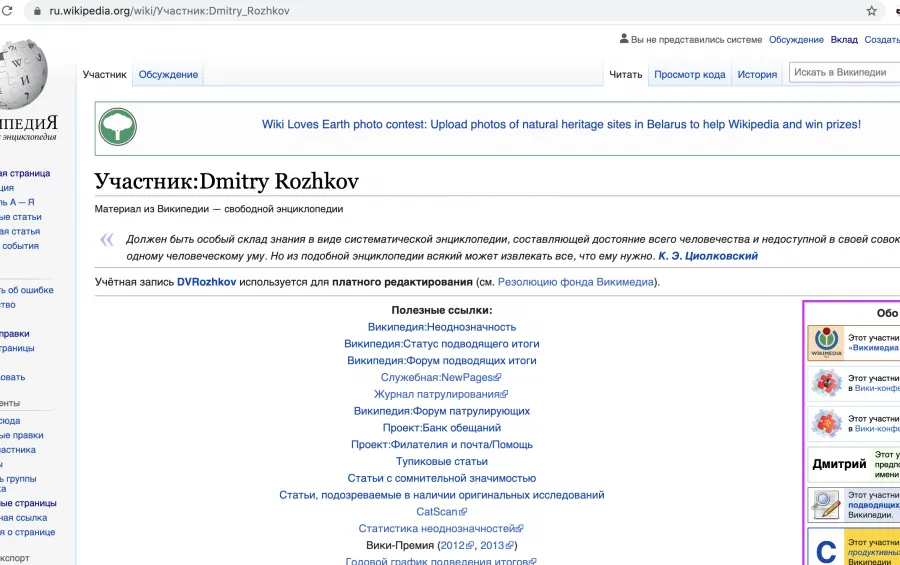Switch to the Участник tab

[x=104, y=75]
